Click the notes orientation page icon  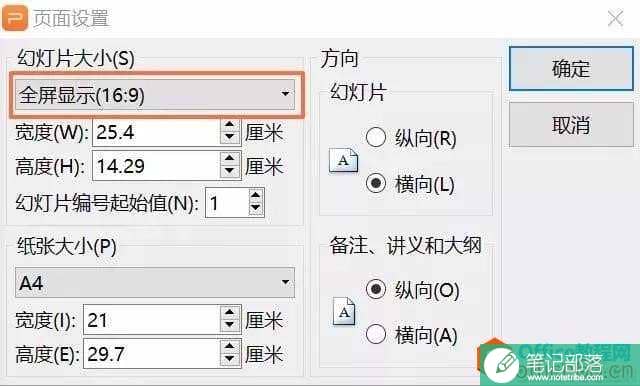pyautogui.click(x=344, y=311)
